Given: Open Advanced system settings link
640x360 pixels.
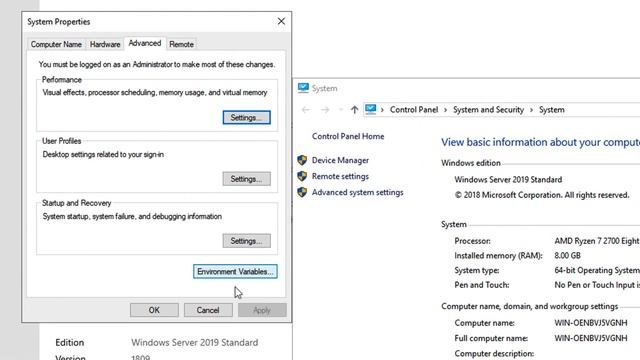Looking at the screenshot, I should pos(358,192).
